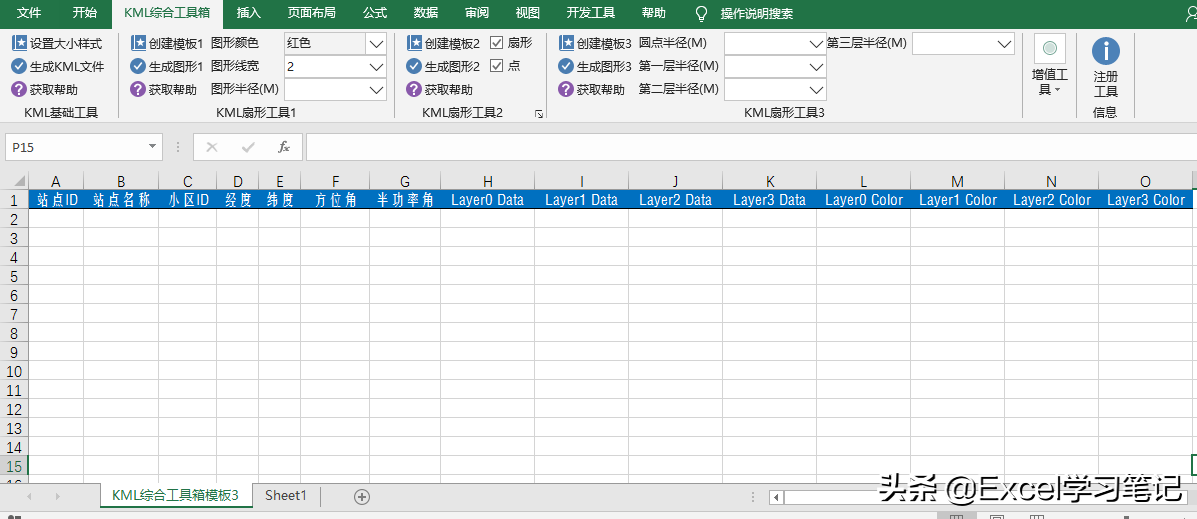Viewport: 1197px width, 519px height.
Task: Click the 方位角 header cell
Action: (335, 199)
